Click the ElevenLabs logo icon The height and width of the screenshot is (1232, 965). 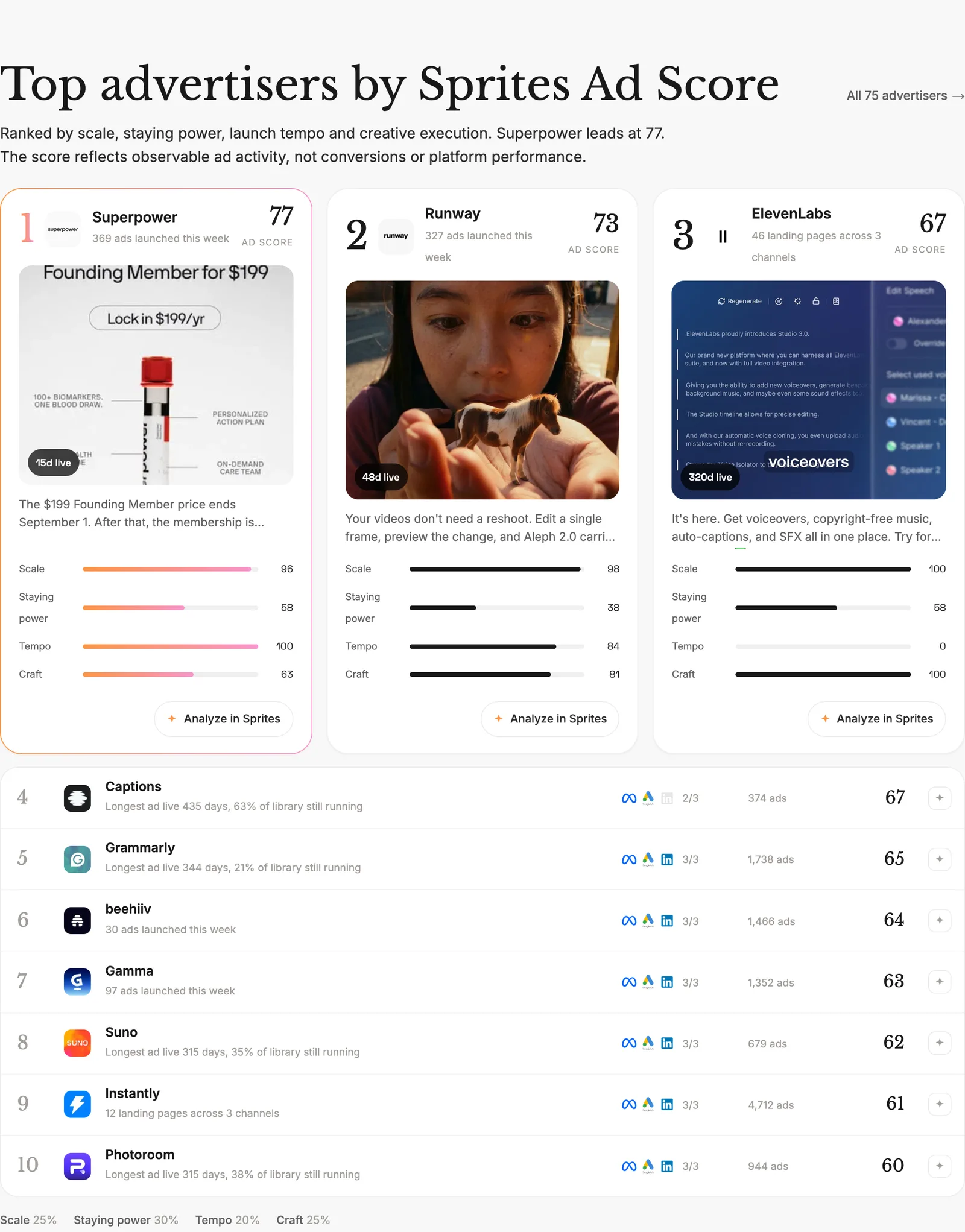click(x=723, y=236)
